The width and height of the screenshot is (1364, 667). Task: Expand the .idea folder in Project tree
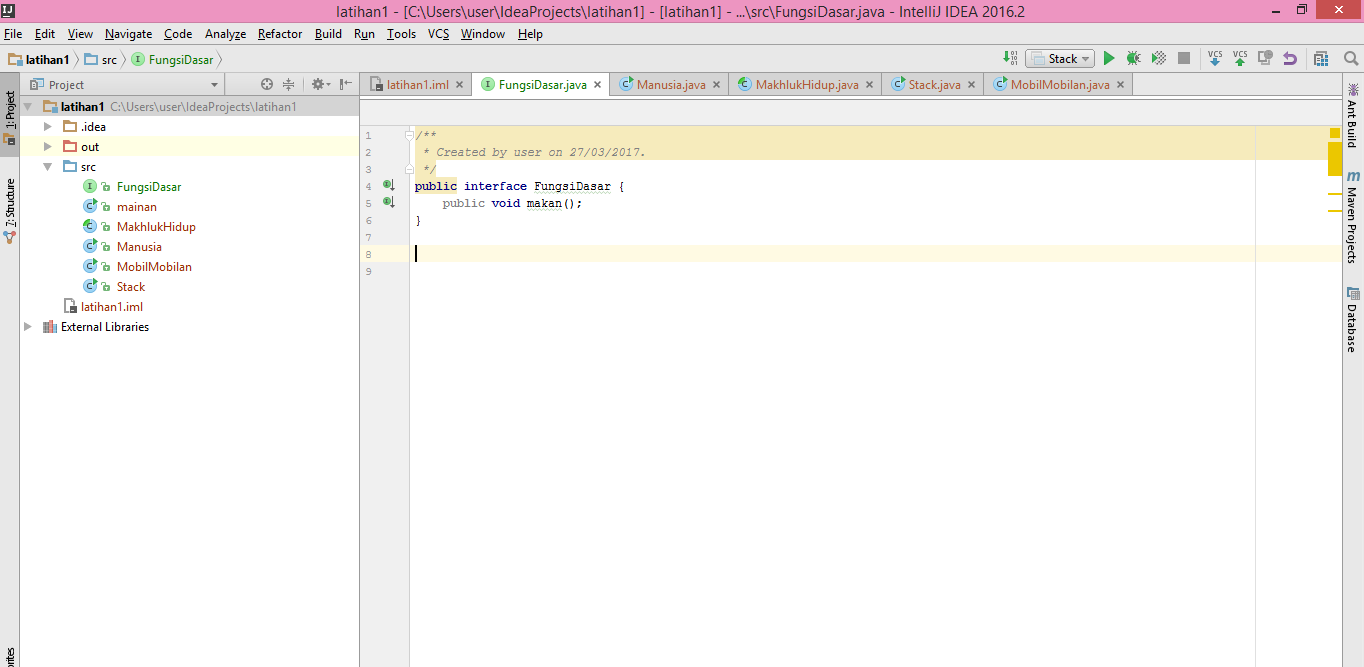(x=46, y=126)
